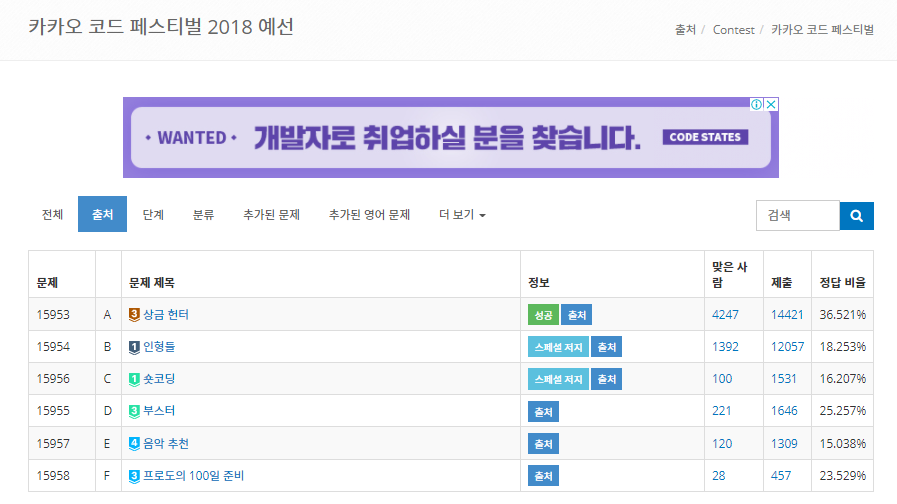
Task: Open the 추가된 영어 문제 tab
Action: [369, 215]
